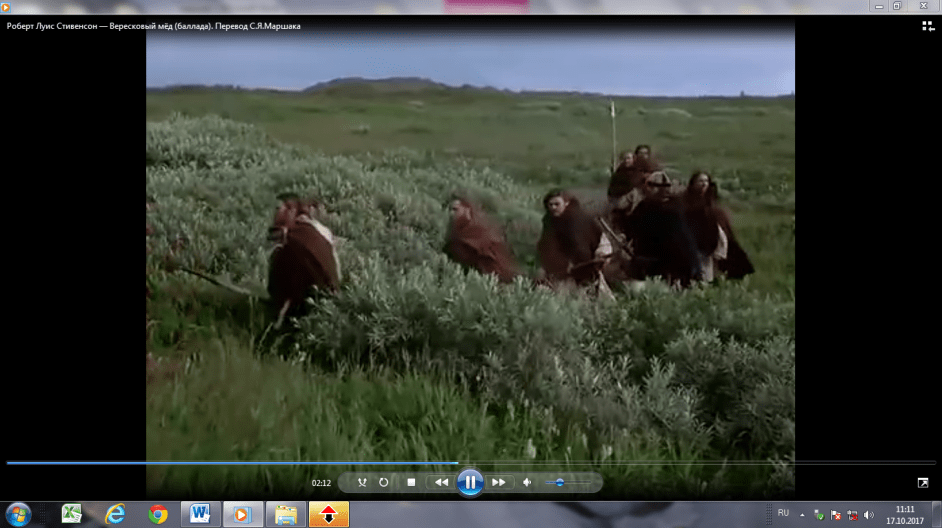Minimize the Media Player window
Viewport: 942px width, 528px height.
[x=880, y=6]
